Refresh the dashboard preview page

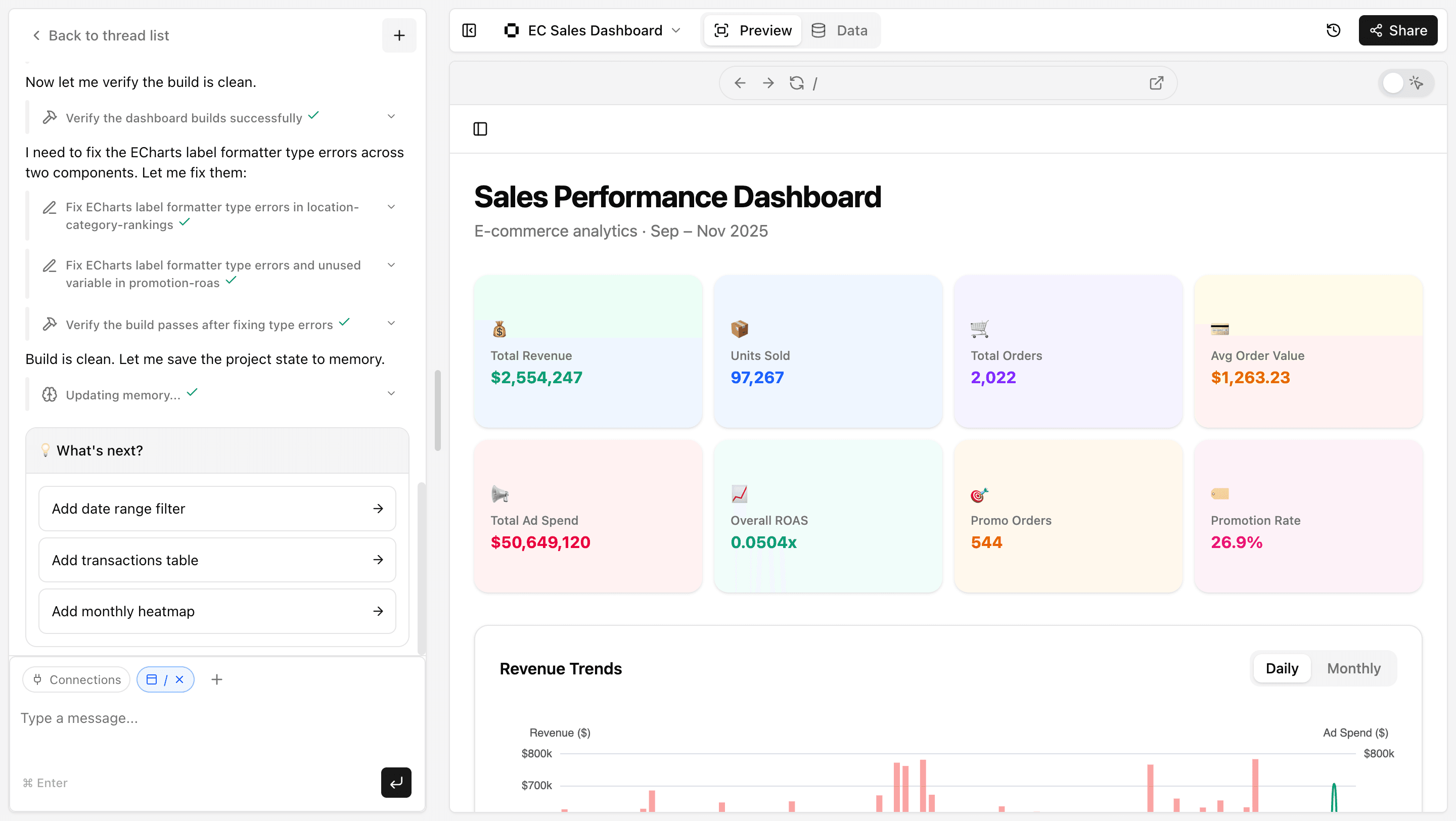[796, 82]
